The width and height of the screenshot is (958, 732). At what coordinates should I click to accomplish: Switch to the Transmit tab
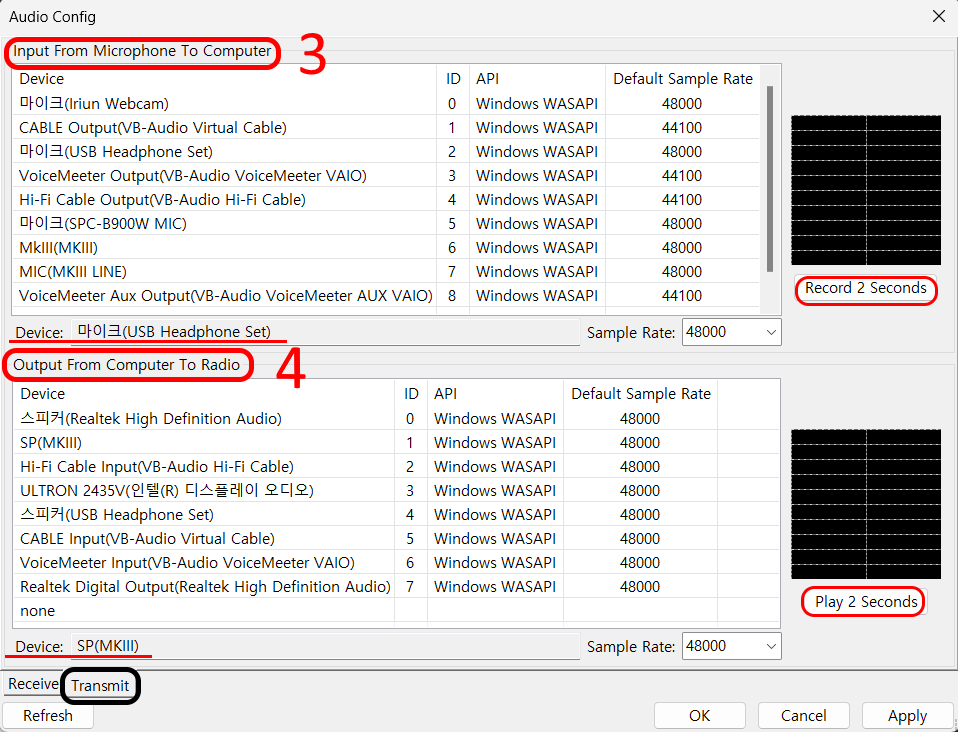(100, 685)
